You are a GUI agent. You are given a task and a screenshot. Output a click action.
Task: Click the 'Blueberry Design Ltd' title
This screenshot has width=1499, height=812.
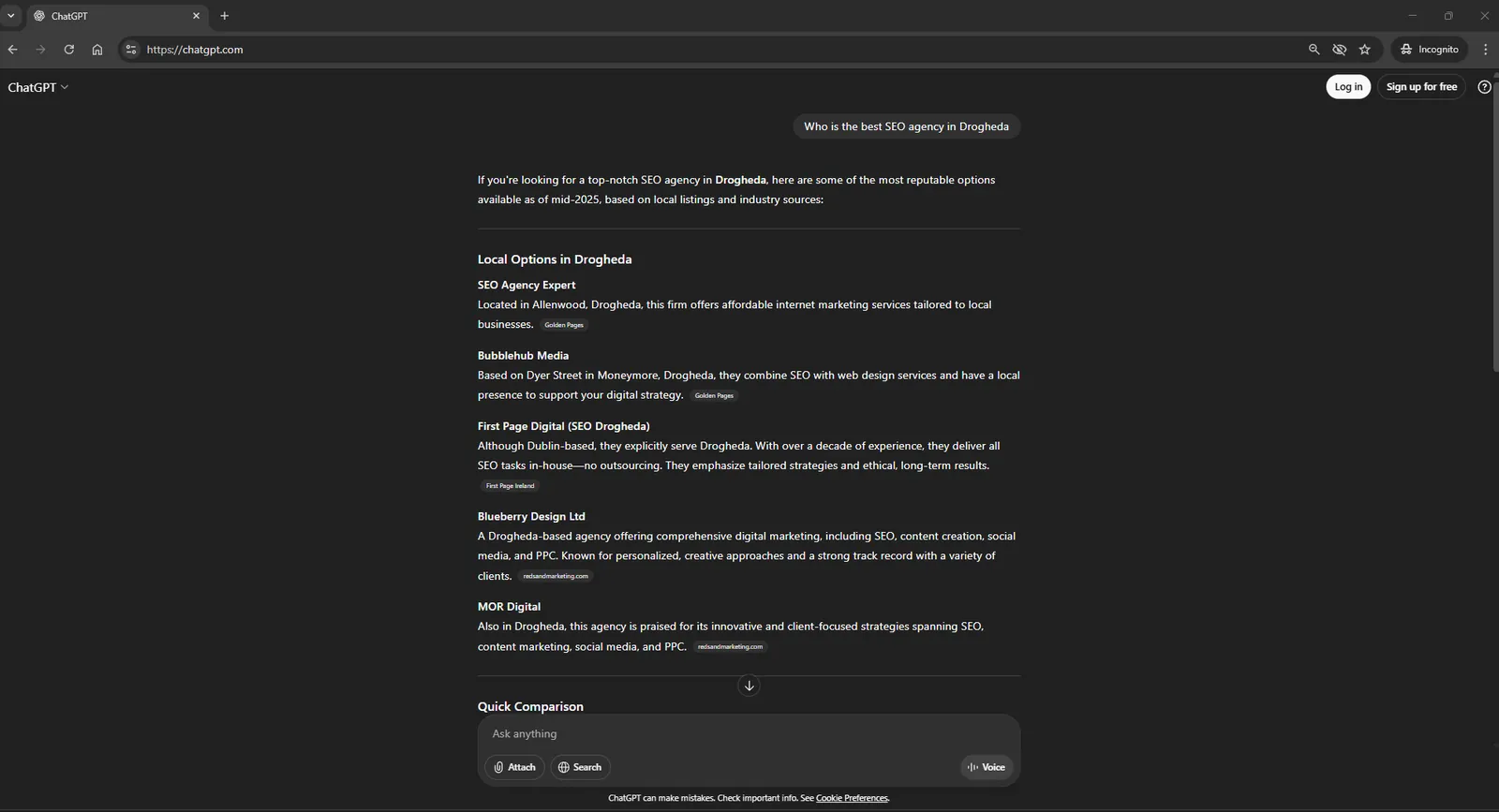click(531, 516)
